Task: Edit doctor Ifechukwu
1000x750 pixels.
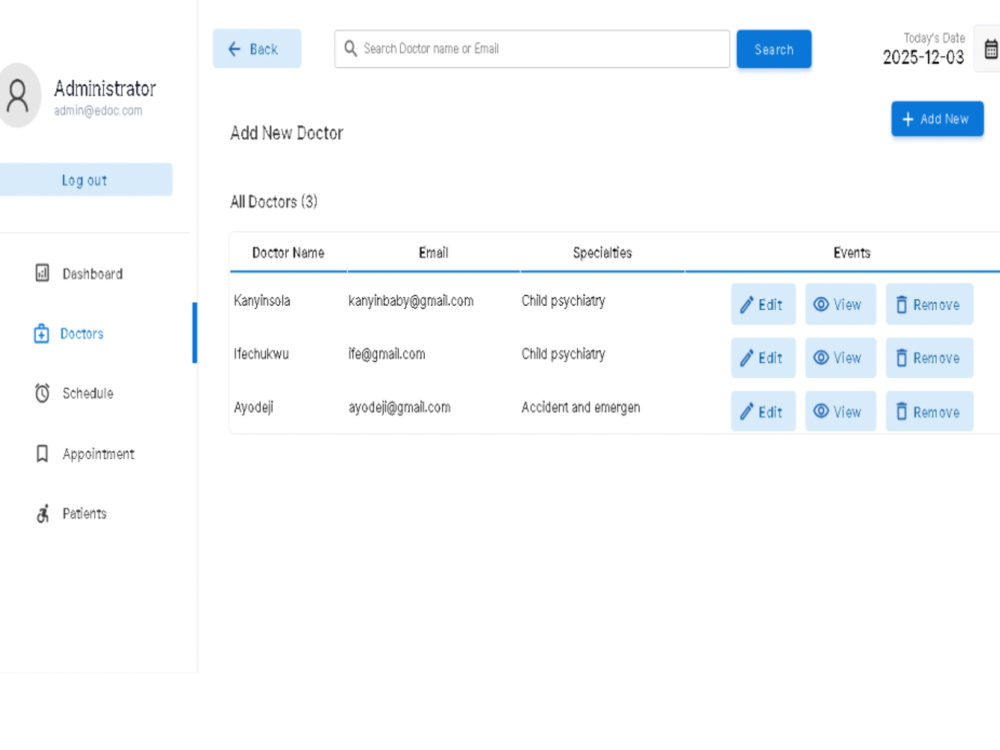Action: (x=763, y=358)
